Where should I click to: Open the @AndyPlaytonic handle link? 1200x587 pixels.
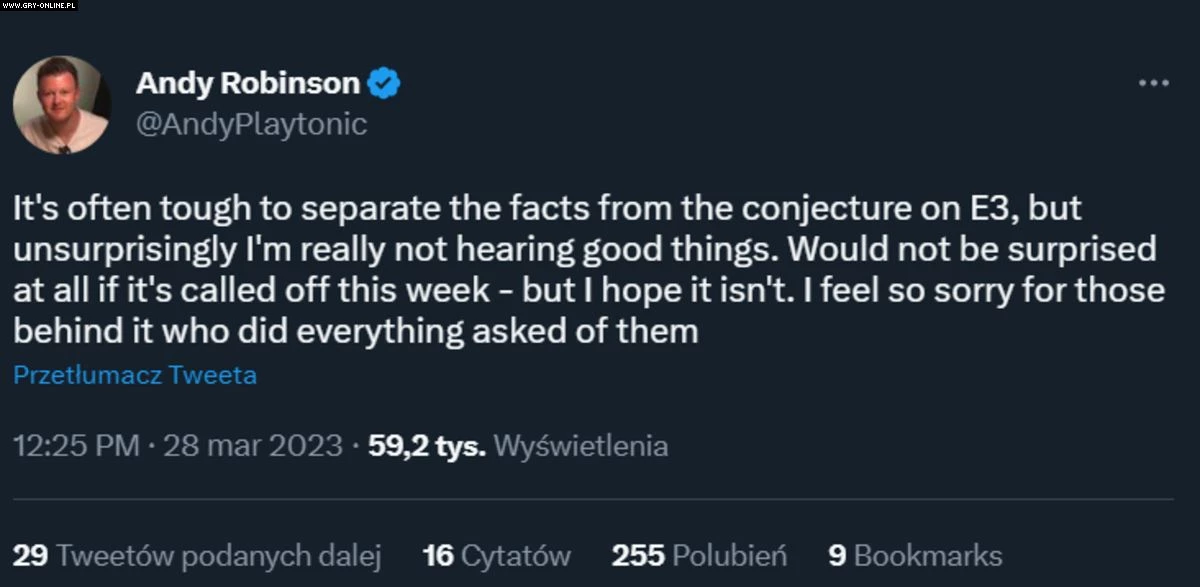click(x=251, y=125)
